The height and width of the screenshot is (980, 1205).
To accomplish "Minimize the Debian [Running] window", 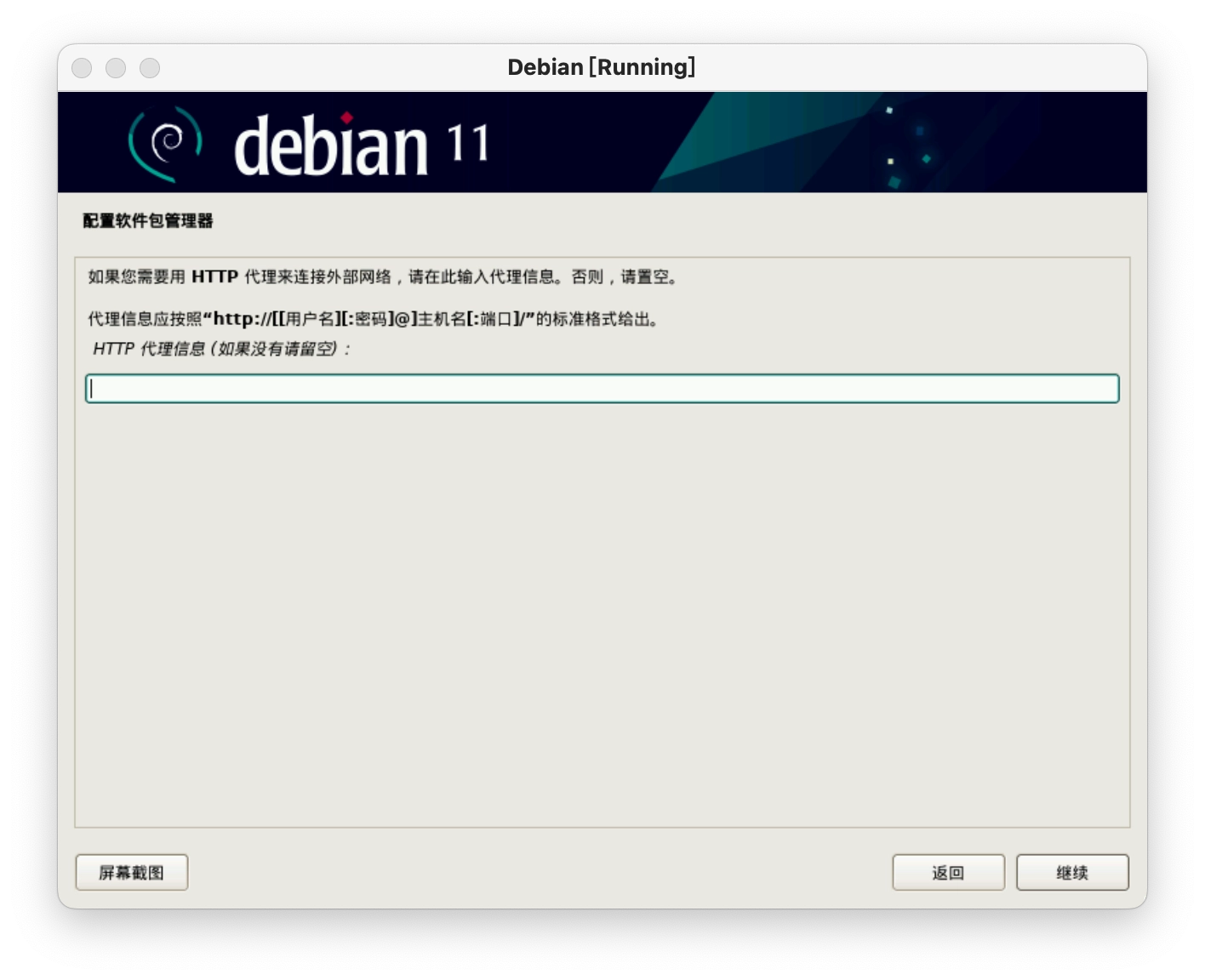I will 116,67.
